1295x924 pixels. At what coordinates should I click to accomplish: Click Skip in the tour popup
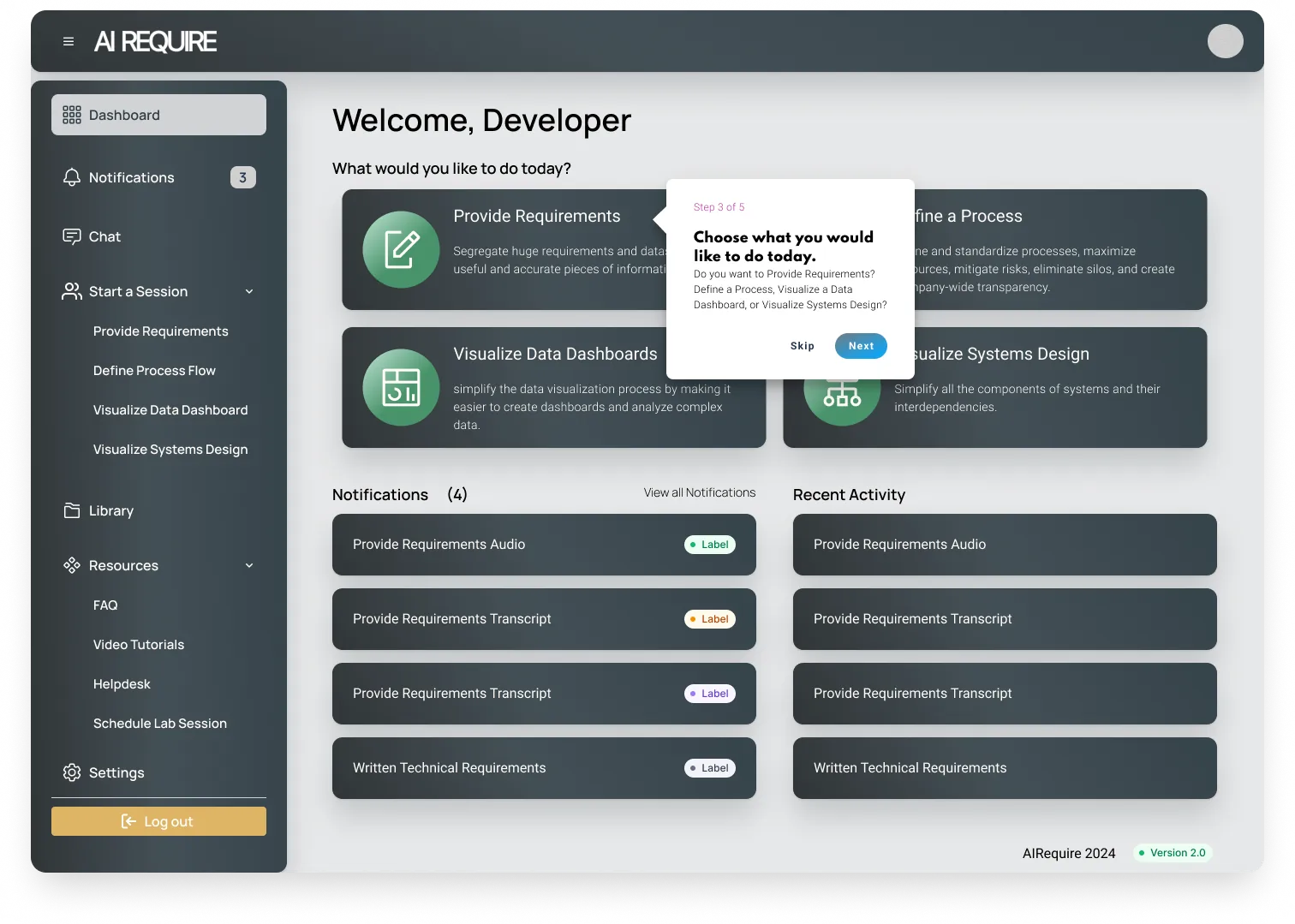click(803, 346)
